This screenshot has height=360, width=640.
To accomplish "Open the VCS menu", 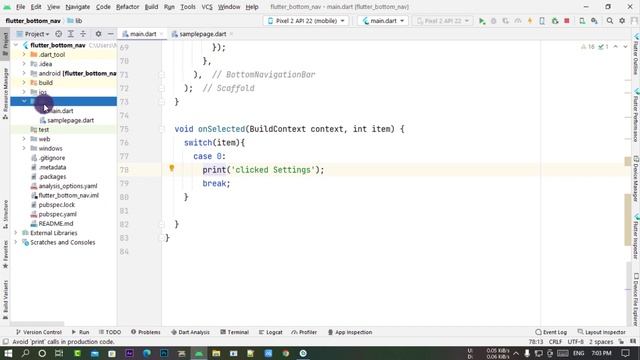I will (x=207, y=7).
